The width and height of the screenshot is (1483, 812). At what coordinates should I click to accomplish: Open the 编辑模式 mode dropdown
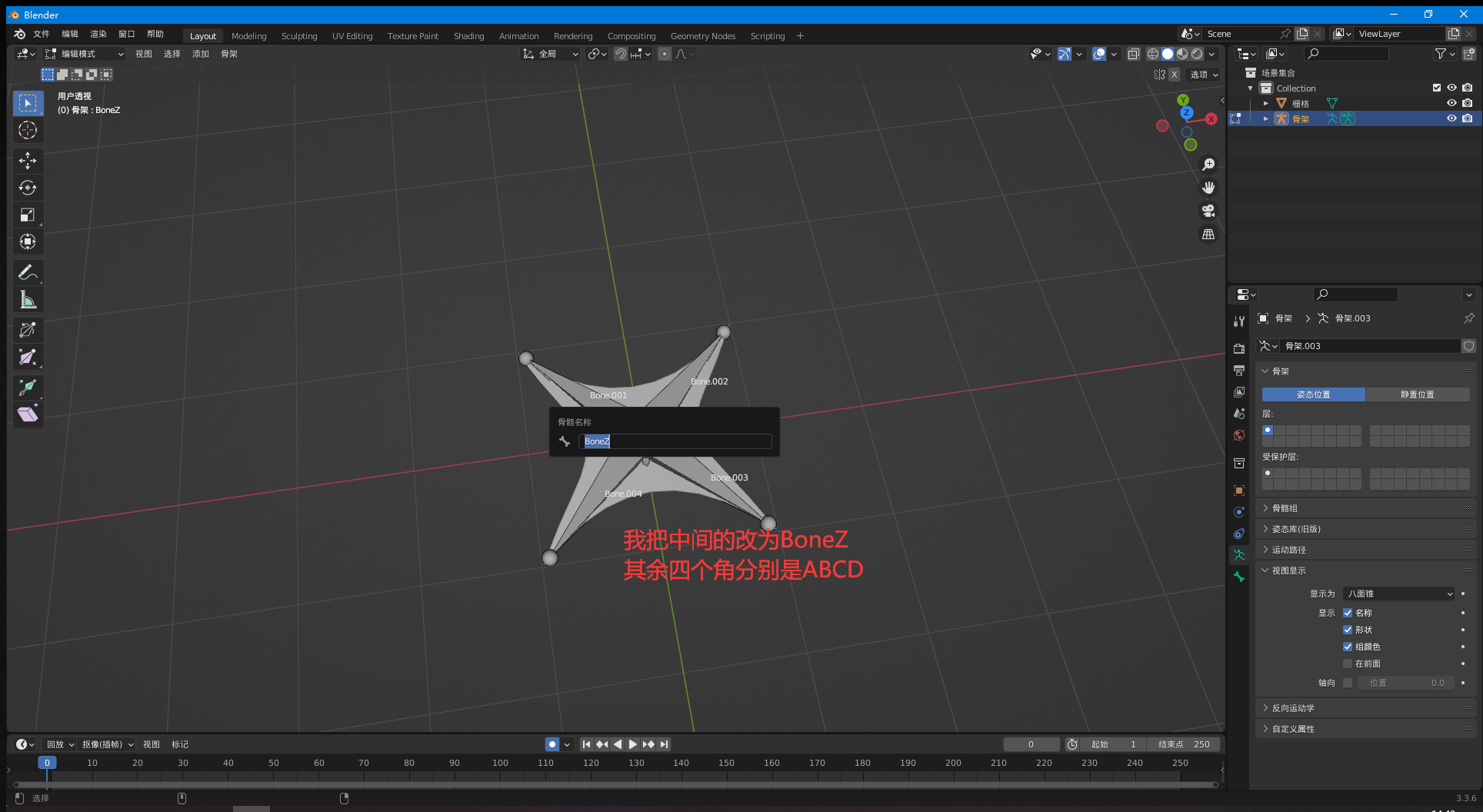(x=85, y=54)
